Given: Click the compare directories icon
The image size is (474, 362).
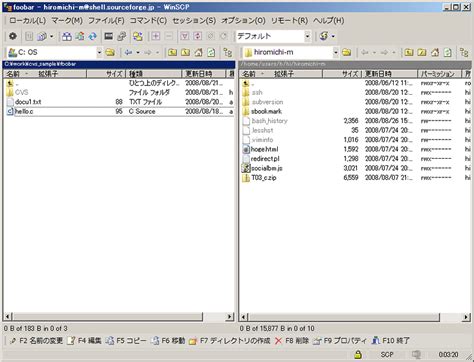Looking at the screenshot, I should (67, 36).
